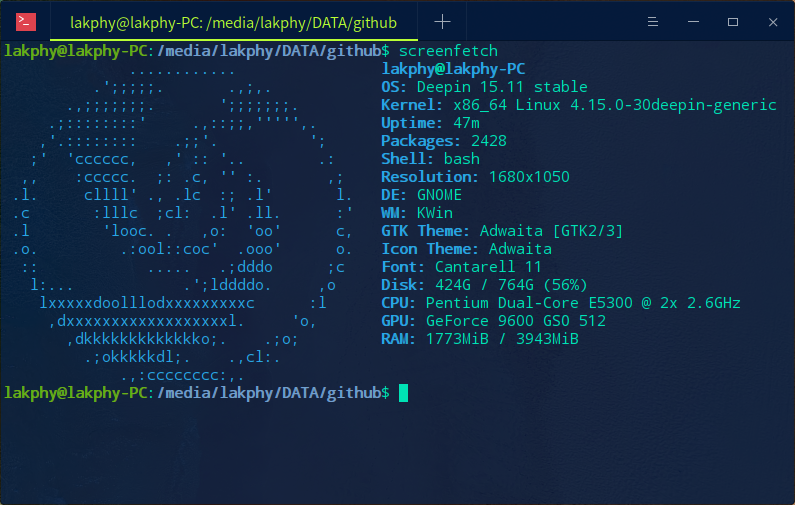
Task: Open a new tab with the plus button
Action: (x=443, y=21)
